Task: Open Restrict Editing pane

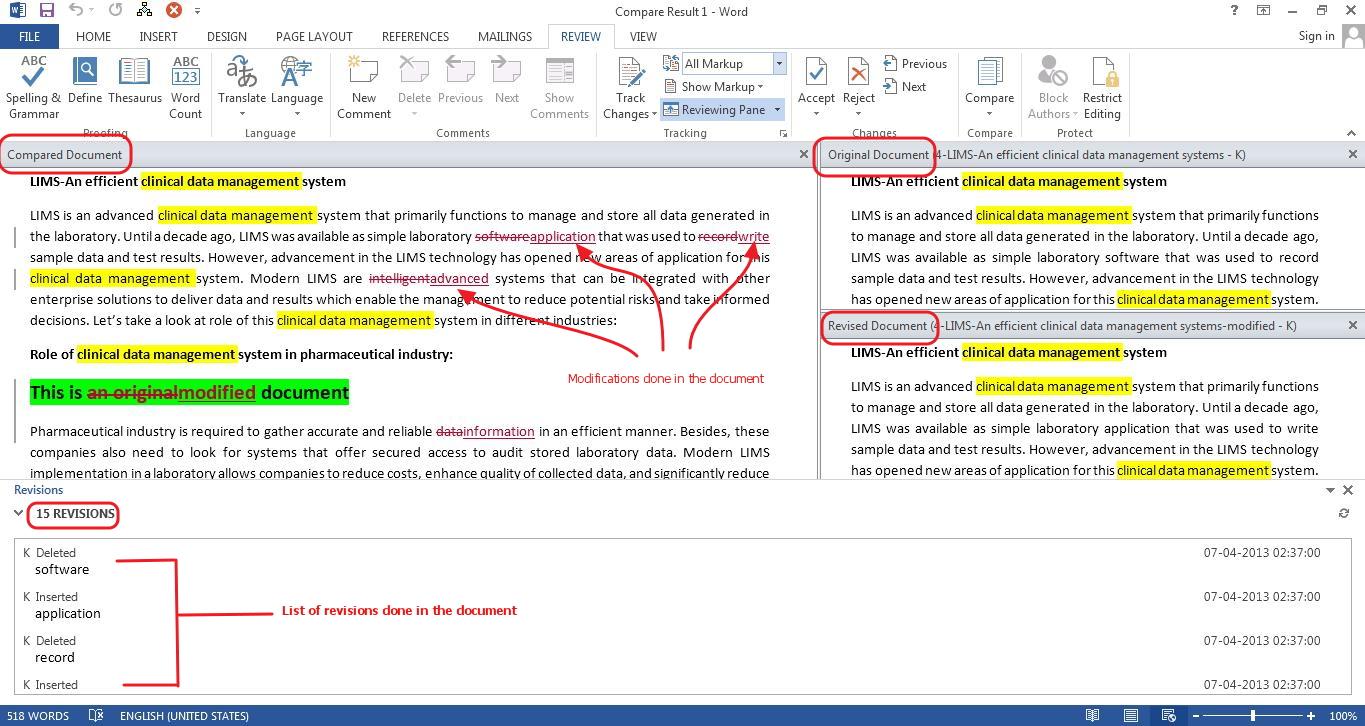Action: click(x=1101, y=85)
